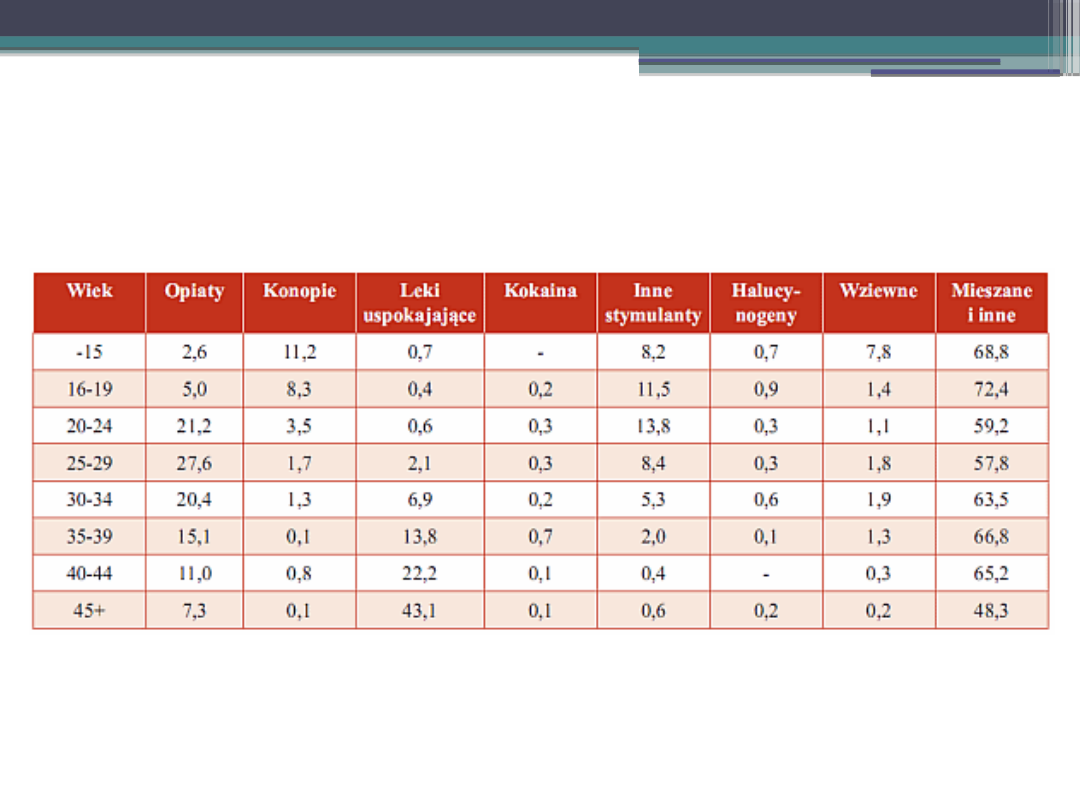Click the 27,6 value in Opiaty
This screenshot has height=810, width=1080.
tap(194, 464)
